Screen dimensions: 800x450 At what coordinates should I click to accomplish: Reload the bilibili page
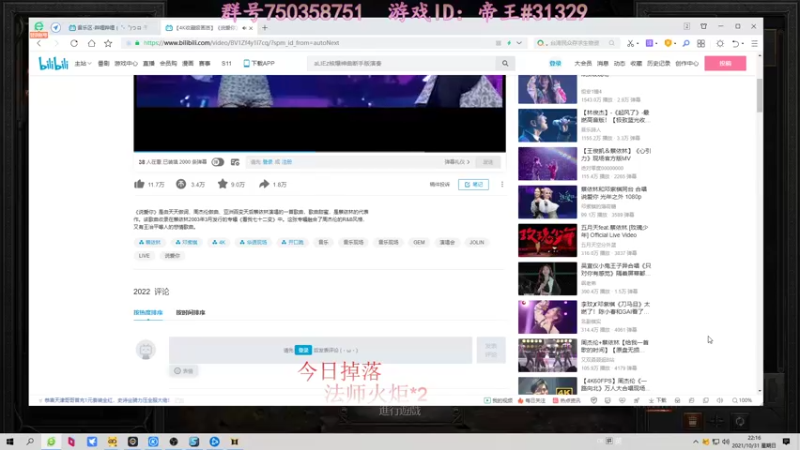pyautogui.click(x=74, y=43)
